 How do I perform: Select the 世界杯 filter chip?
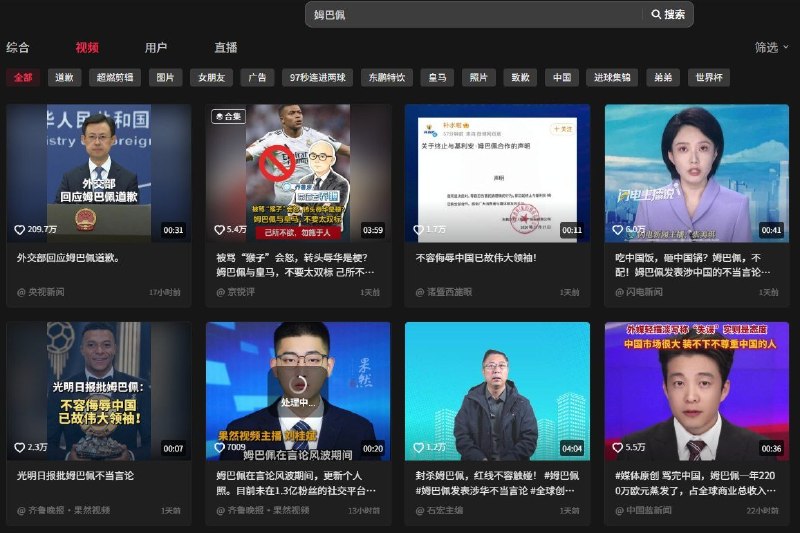tap(709, 78)
